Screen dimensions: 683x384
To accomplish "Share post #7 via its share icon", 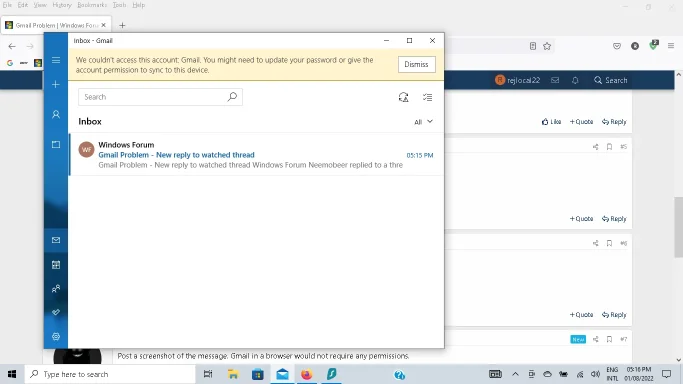I will [x=595, y=339].
